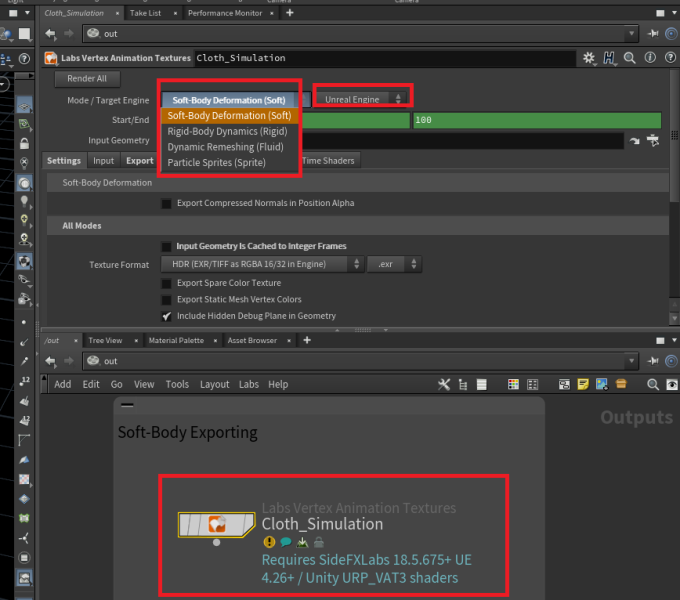Enable Export Compressed Normals in Position Alpha
Image resolution: width=680 pixels, height=600 pixels.
(167, 203)
